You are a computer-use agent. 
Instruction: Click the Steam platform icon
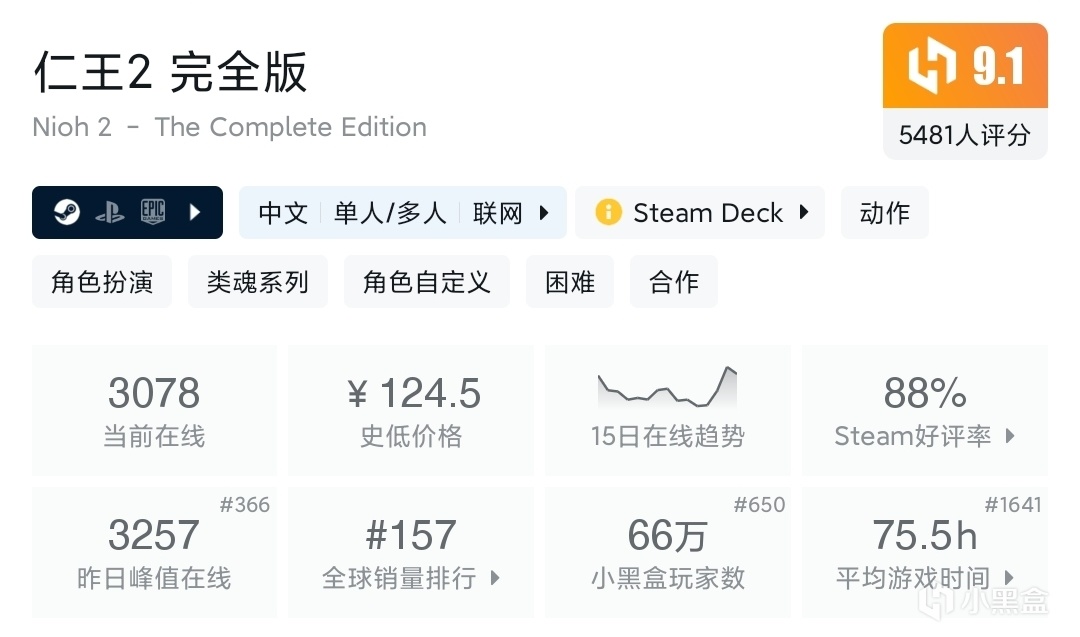coord(67,212)
